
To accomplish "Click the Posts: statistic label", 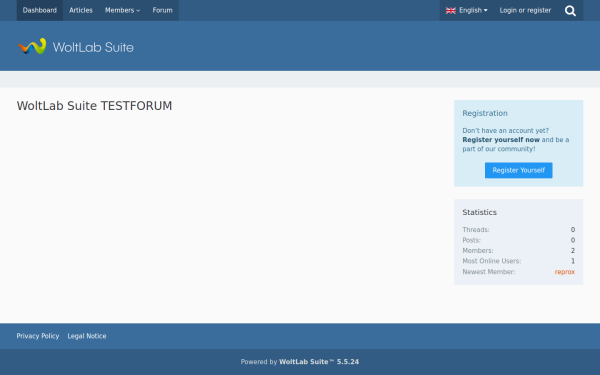I will 471,240.
